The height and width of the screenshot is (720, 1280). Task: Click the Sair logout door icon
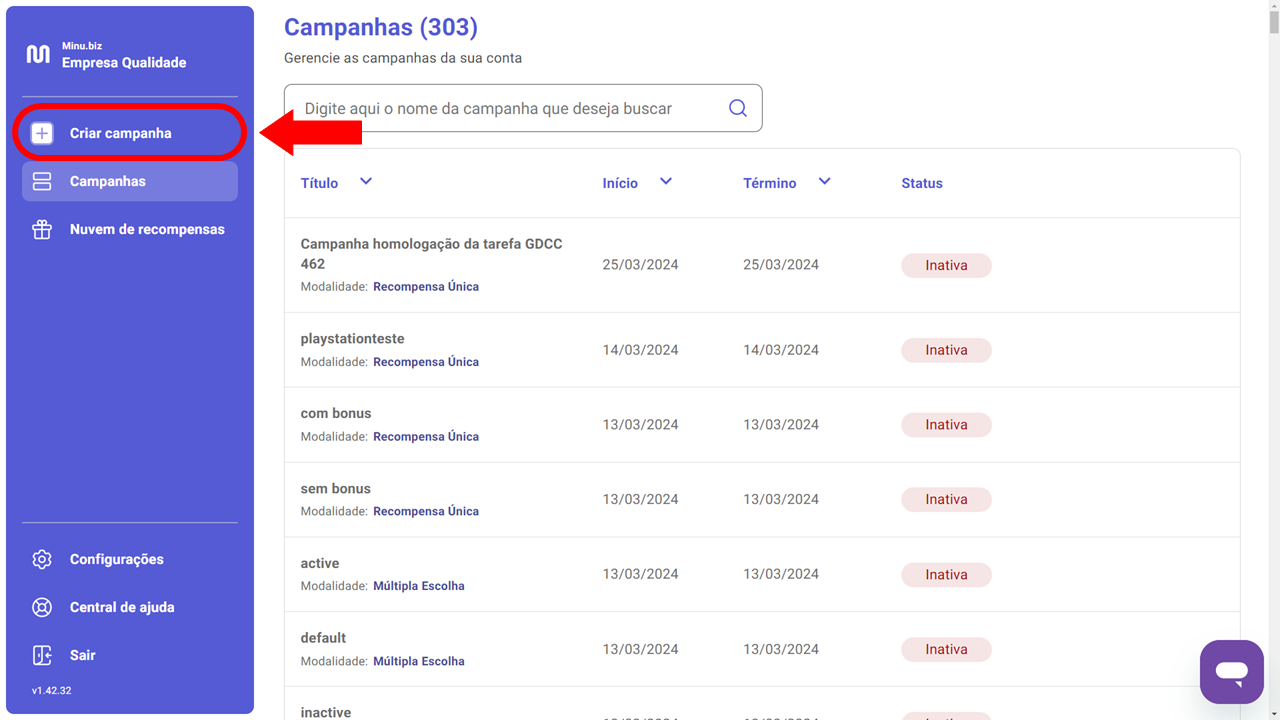(42, 655)
